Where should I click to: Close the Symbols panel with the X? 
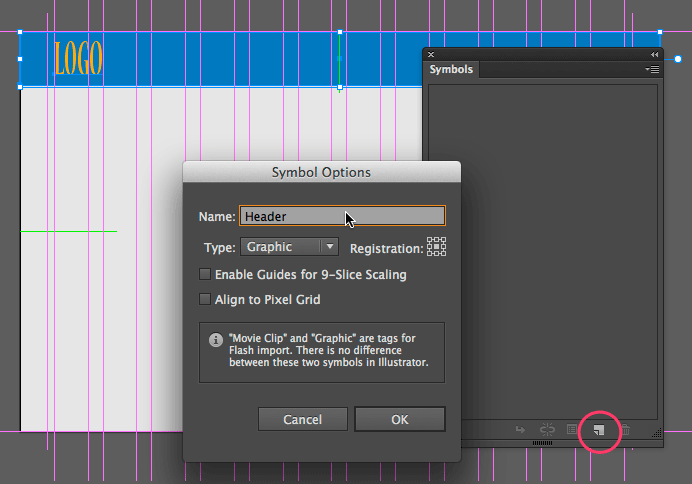point(431,54)
